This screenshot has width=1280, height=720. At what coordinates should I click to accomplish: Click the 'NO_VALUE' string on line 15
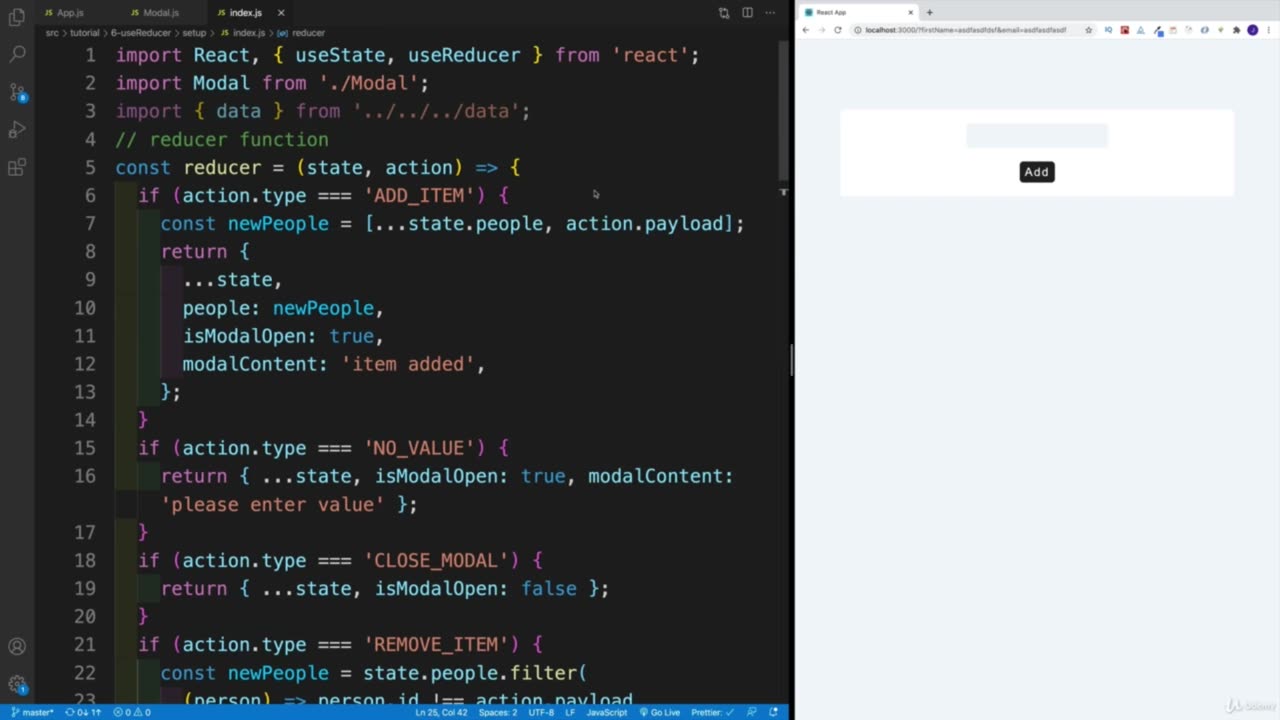click(420, 448)
